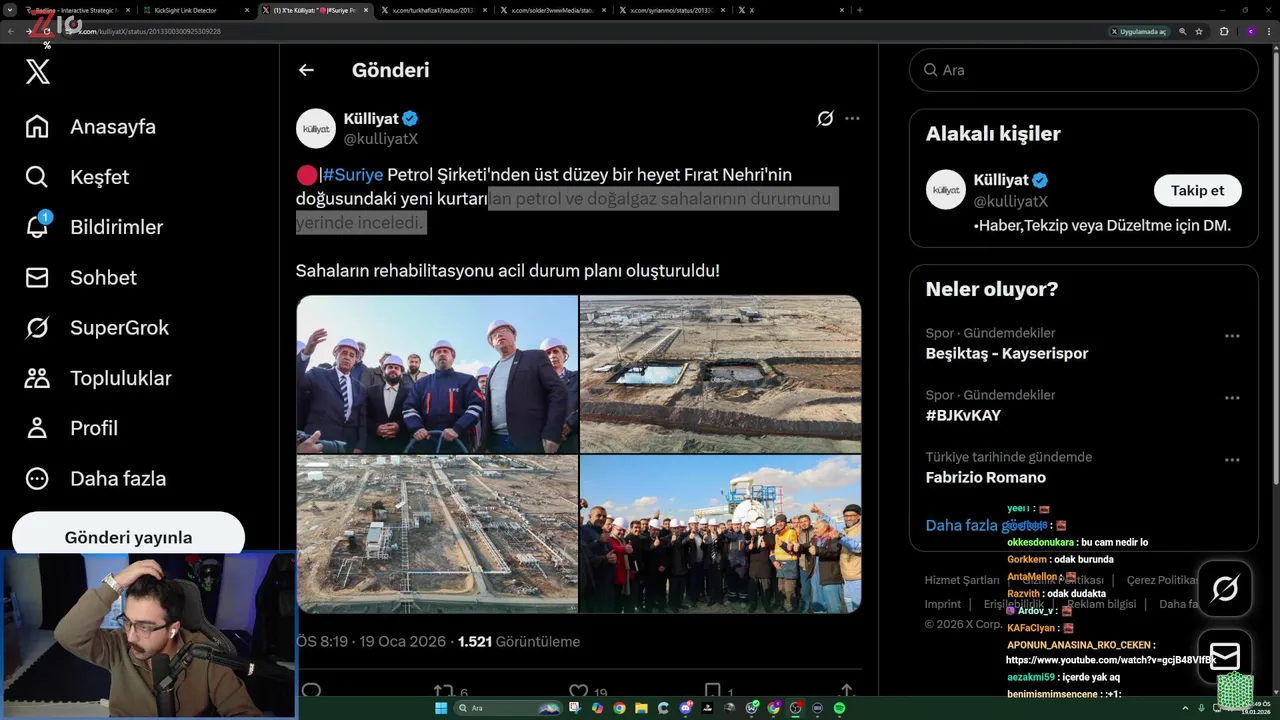This screenshot has height=720, width=1280.
Task: Click the Külliyat name on the post
Action: click(371, 118)
